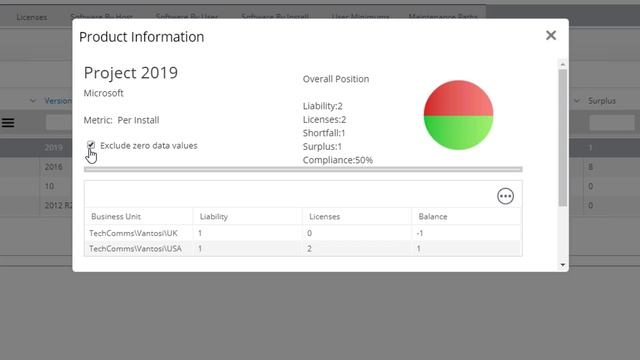Click the Surplus filter input field
Screen dimensions: 640x360
click(x=611, y=123)
